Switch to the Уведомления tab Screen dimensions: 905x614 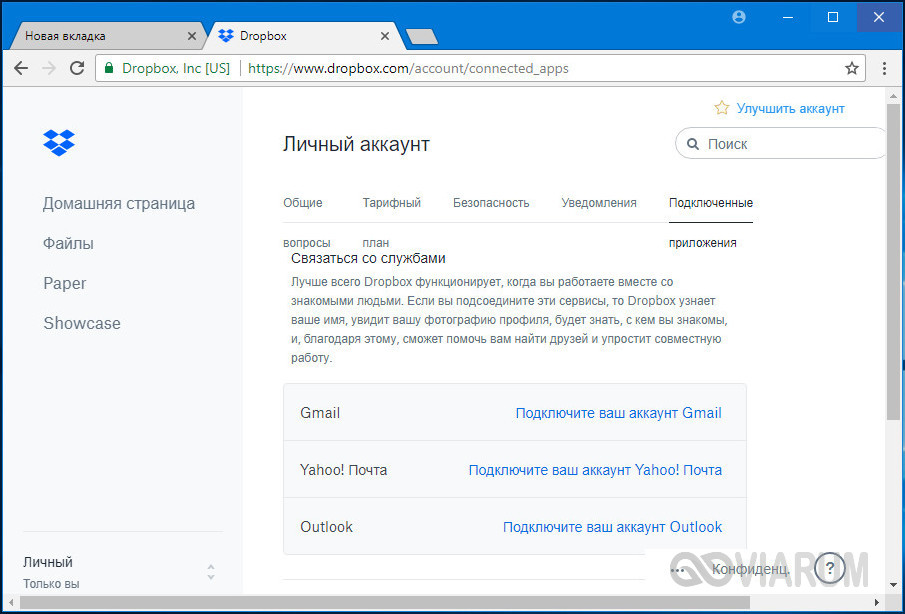tap(599, 203)
